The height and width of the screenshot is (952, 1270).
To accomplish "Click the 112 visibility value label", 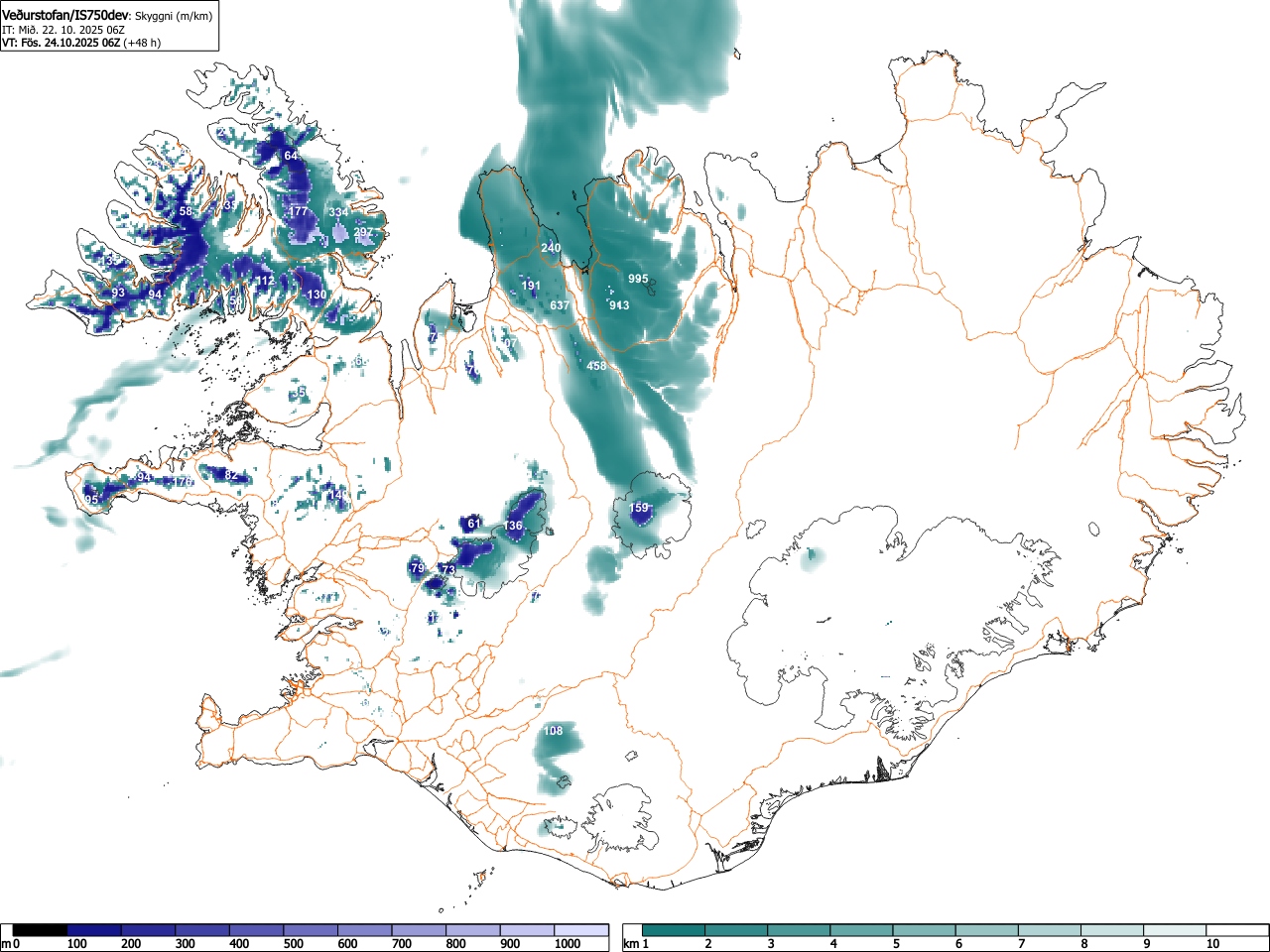I will [x=265, y=282].
